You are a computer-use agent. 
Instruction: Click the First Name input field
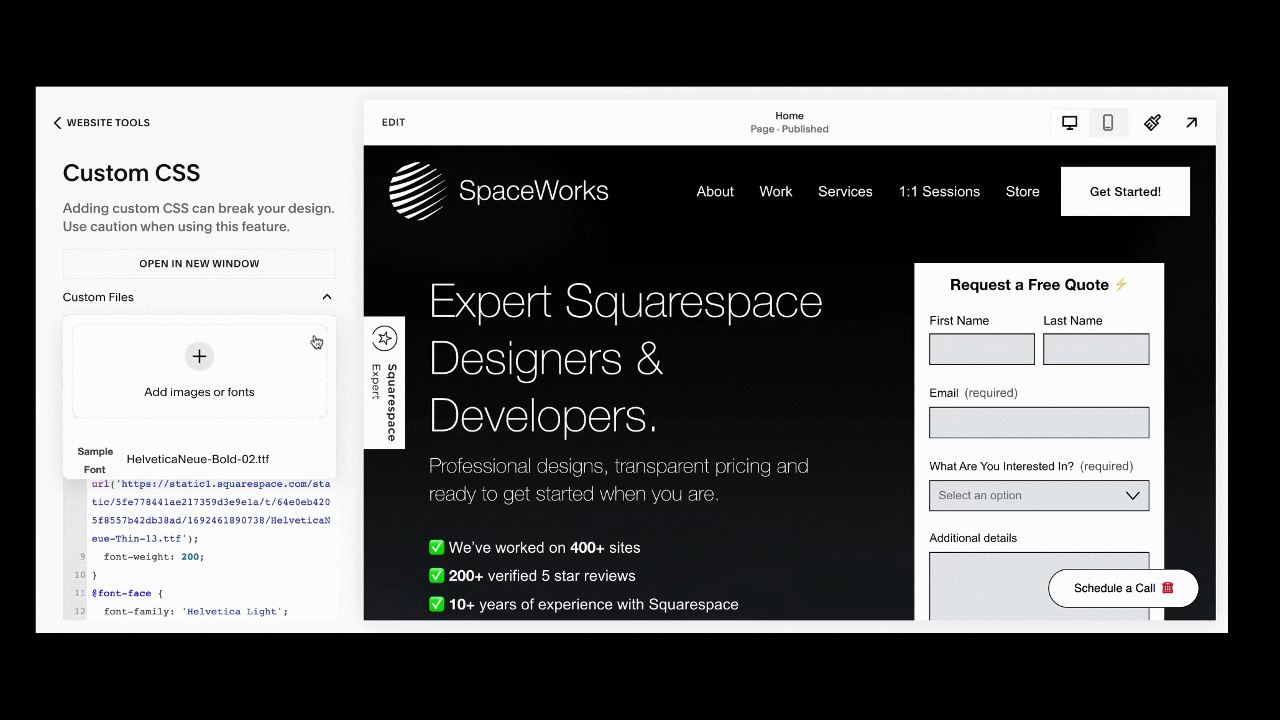982,349
